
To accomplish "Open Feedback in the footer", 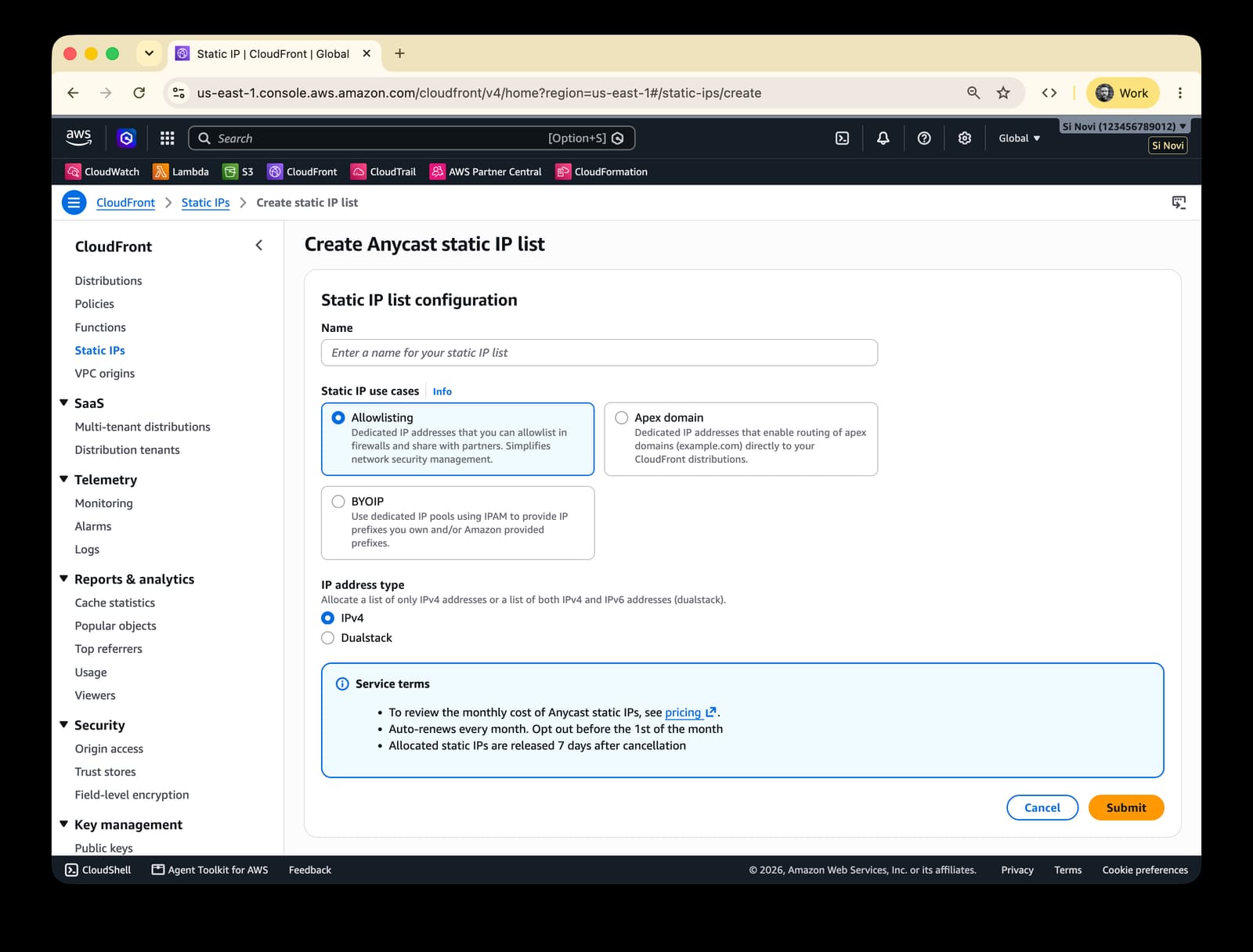I will point(310,870).
